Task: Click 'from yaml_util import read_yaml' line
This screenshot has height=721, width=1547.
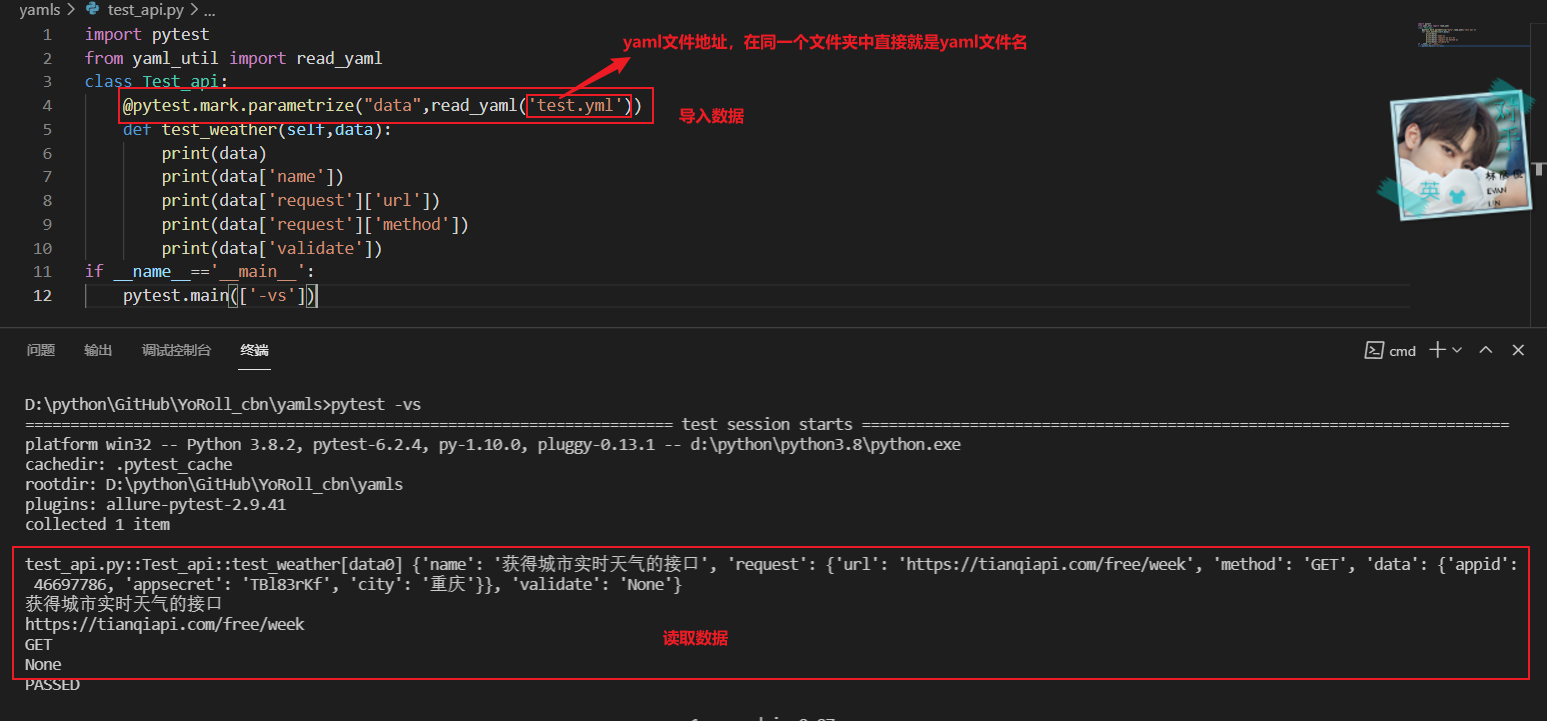Action: (x=234, y=58)
